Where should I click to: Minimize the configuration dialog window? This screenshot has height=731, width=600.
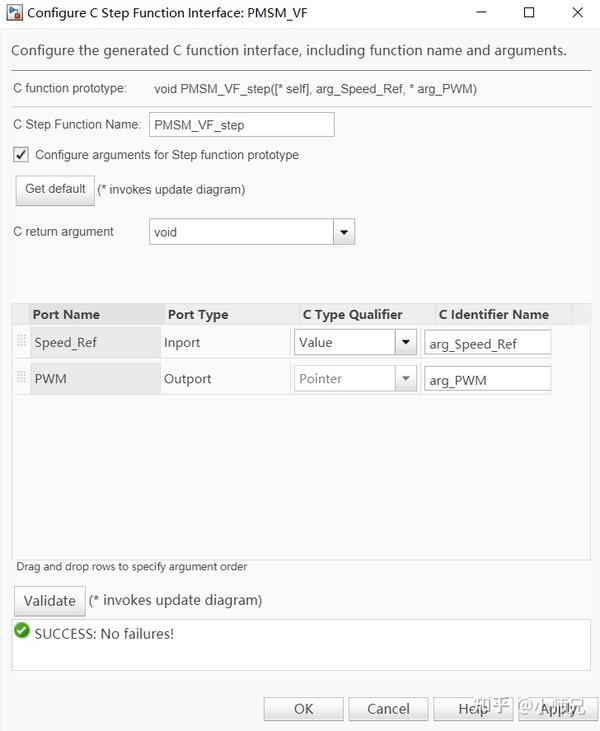482,13
